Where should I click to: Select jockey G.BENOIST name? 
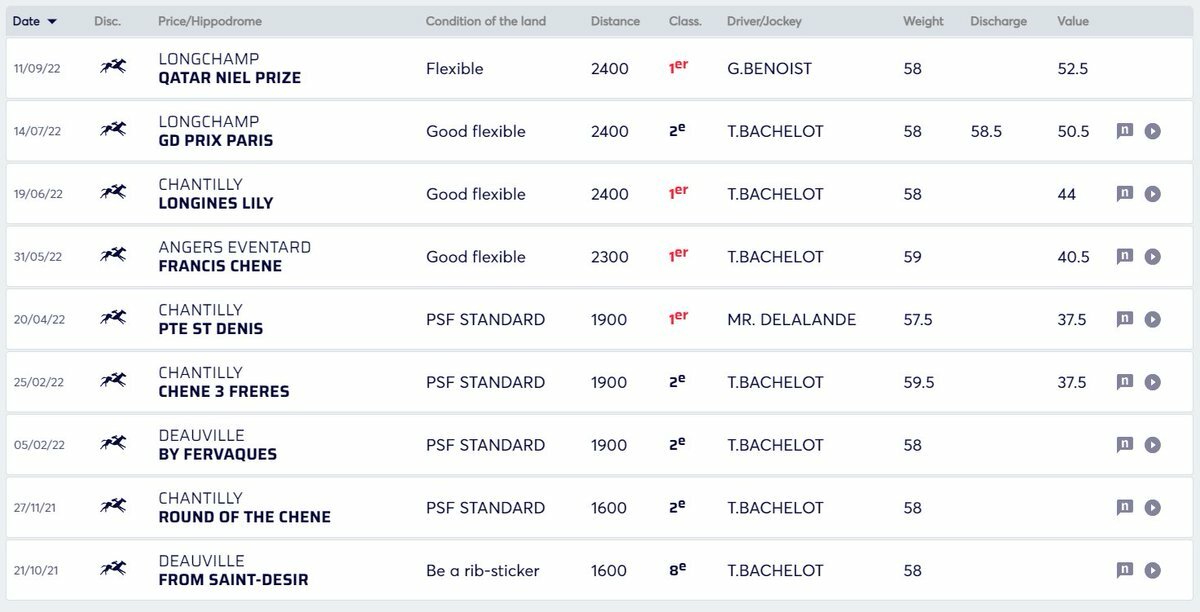[x=769, y=69]
